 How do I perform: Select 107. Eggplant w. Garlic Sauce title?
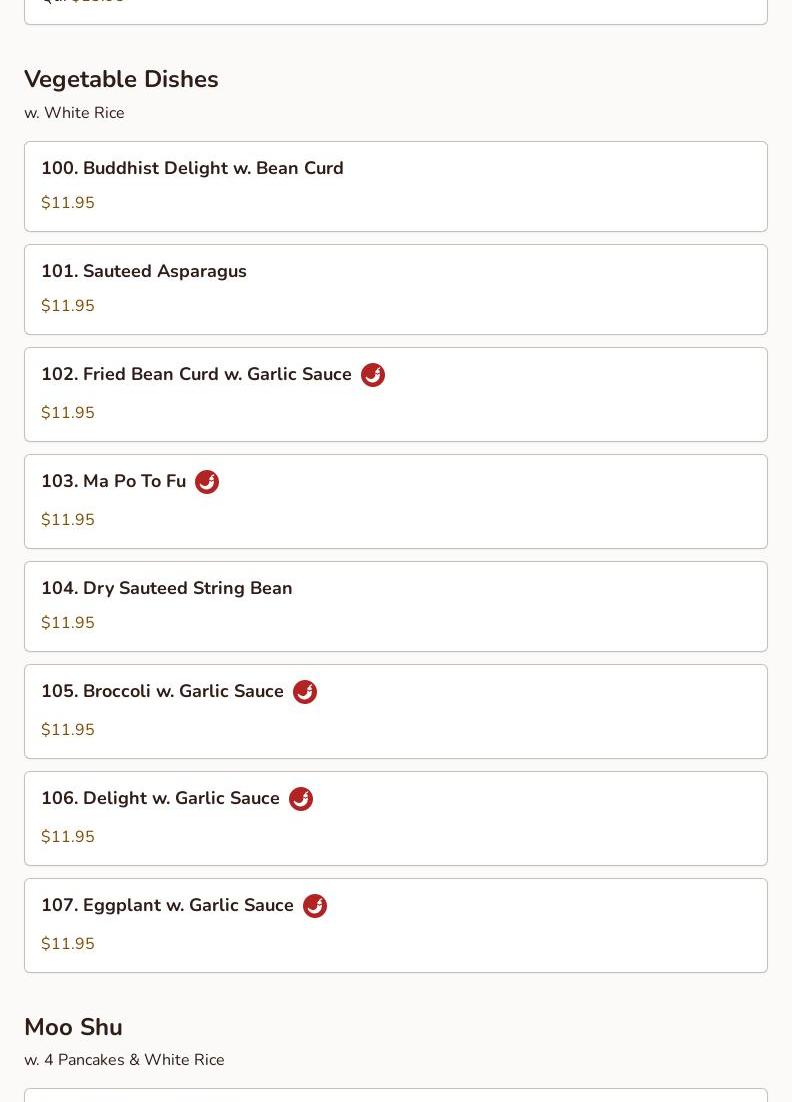point(167,905)
